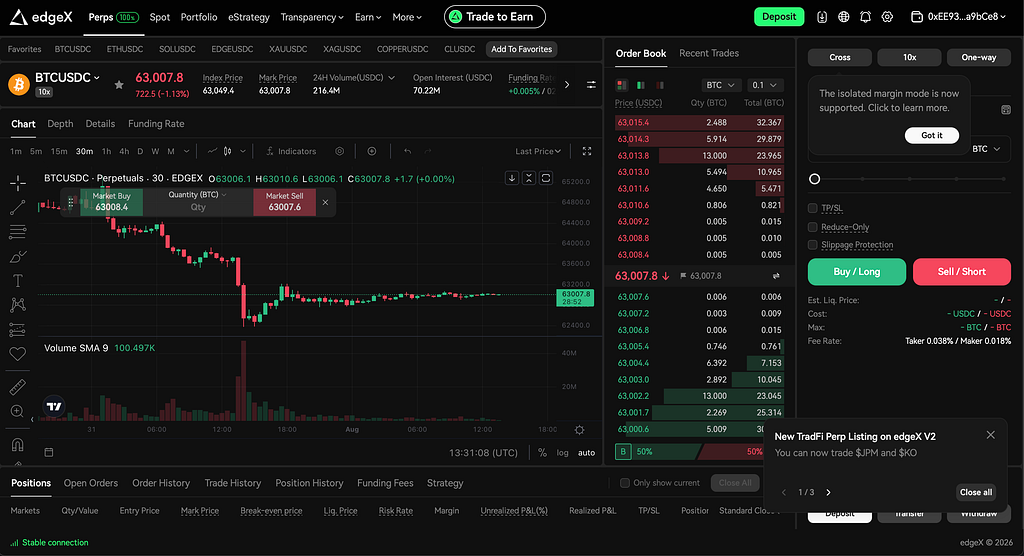Enable the Reduce-Only checkbox
Image resolution: width=1024 pixels, height=556 pixels.
coord(812,227)
